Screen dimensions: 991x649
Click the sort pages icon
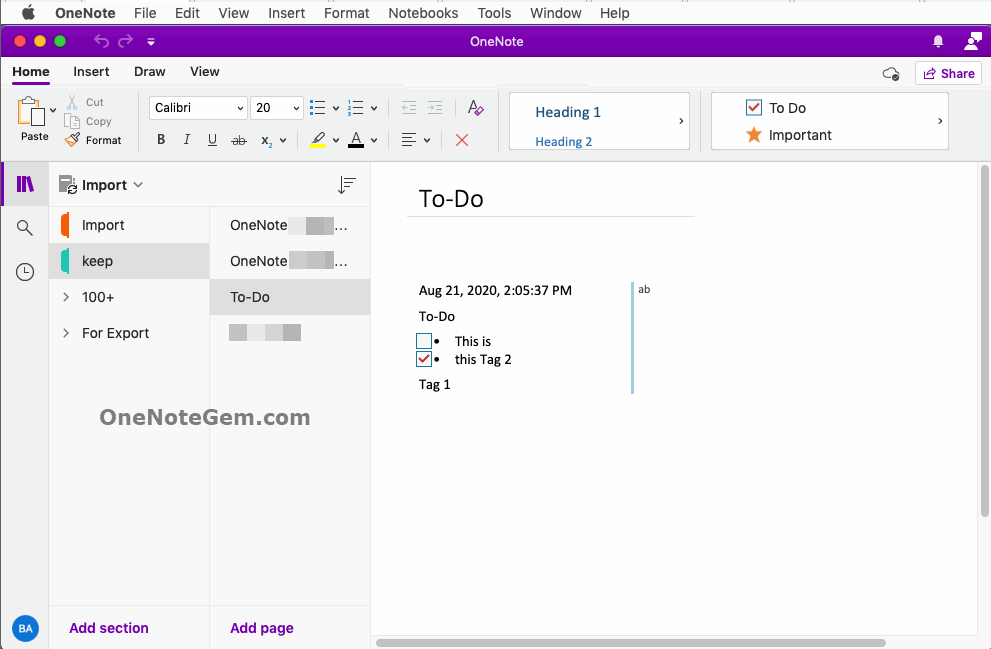(x=347, y=184)
